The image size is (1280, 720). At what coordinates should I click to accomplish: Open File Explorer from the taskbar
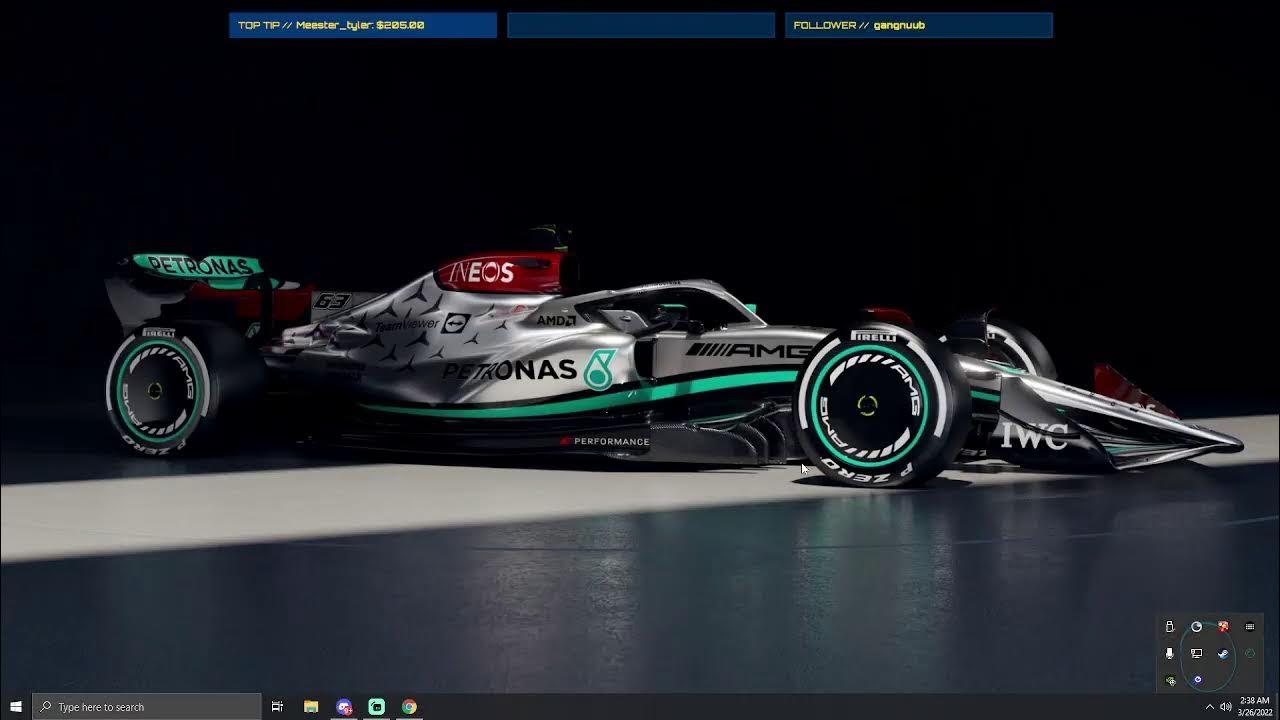click(311, 706)
